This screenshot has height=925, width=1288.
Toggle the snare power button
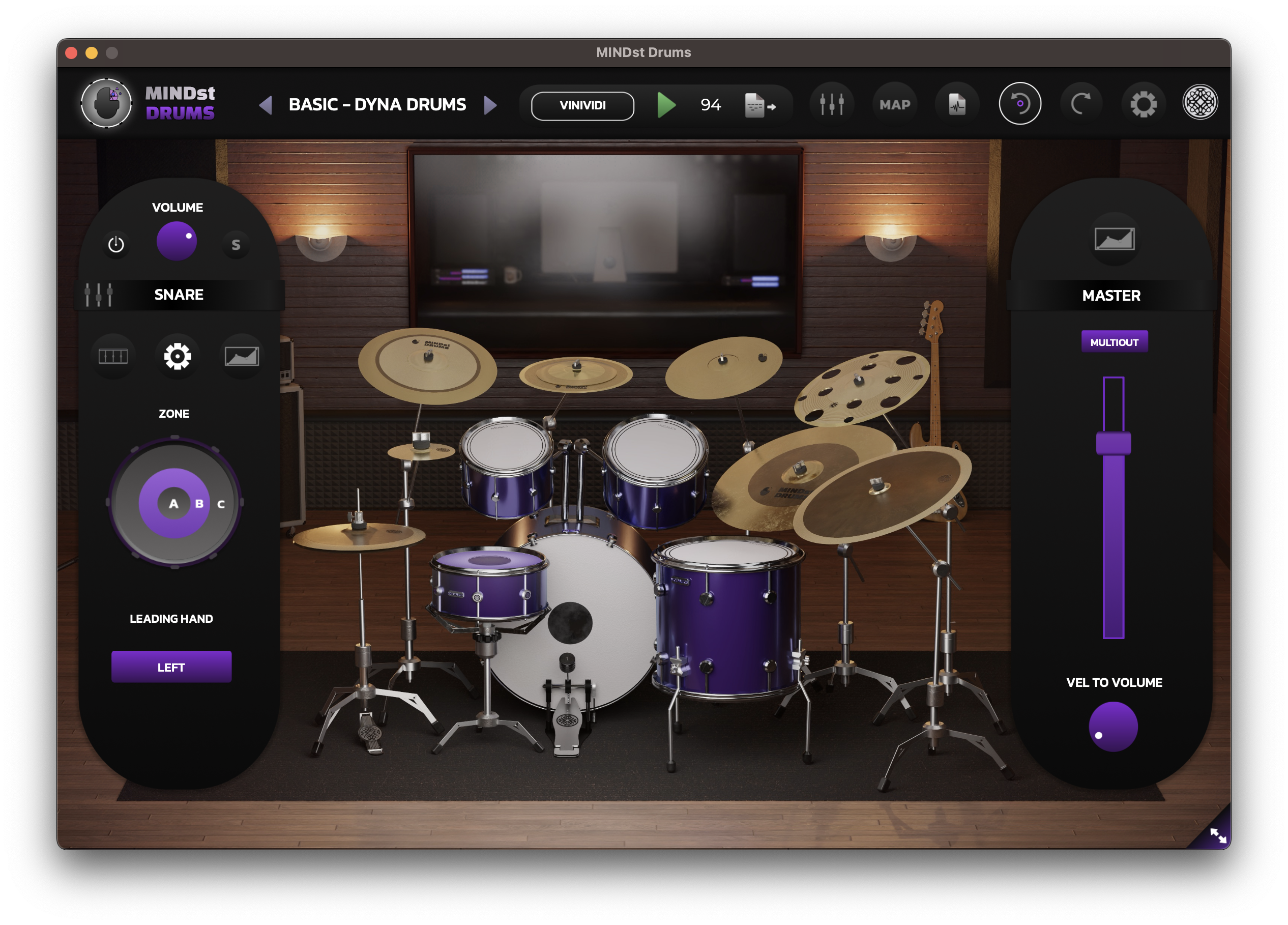tap(116, 244)
